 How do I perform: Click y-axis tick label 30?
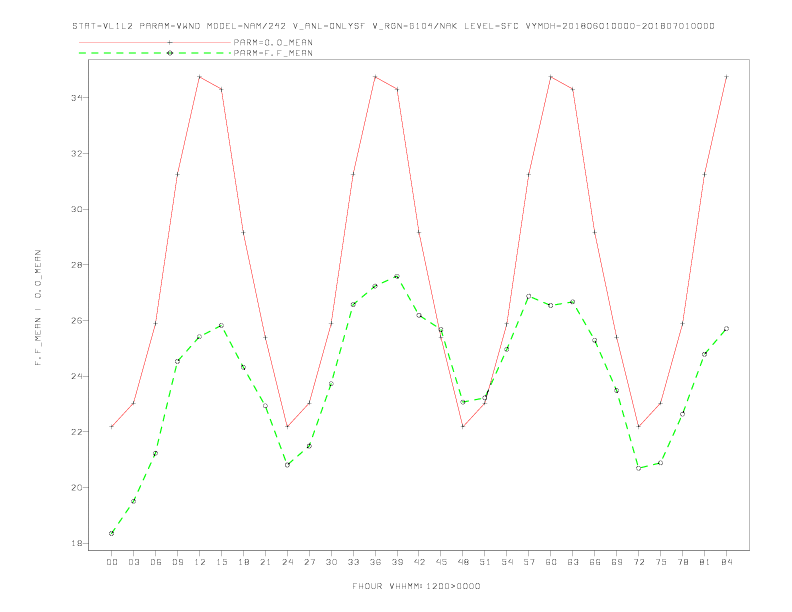(77, 209)
